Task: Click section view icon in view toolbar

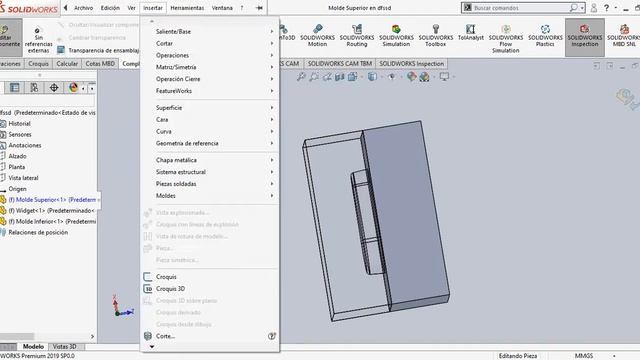Action: 340,76
